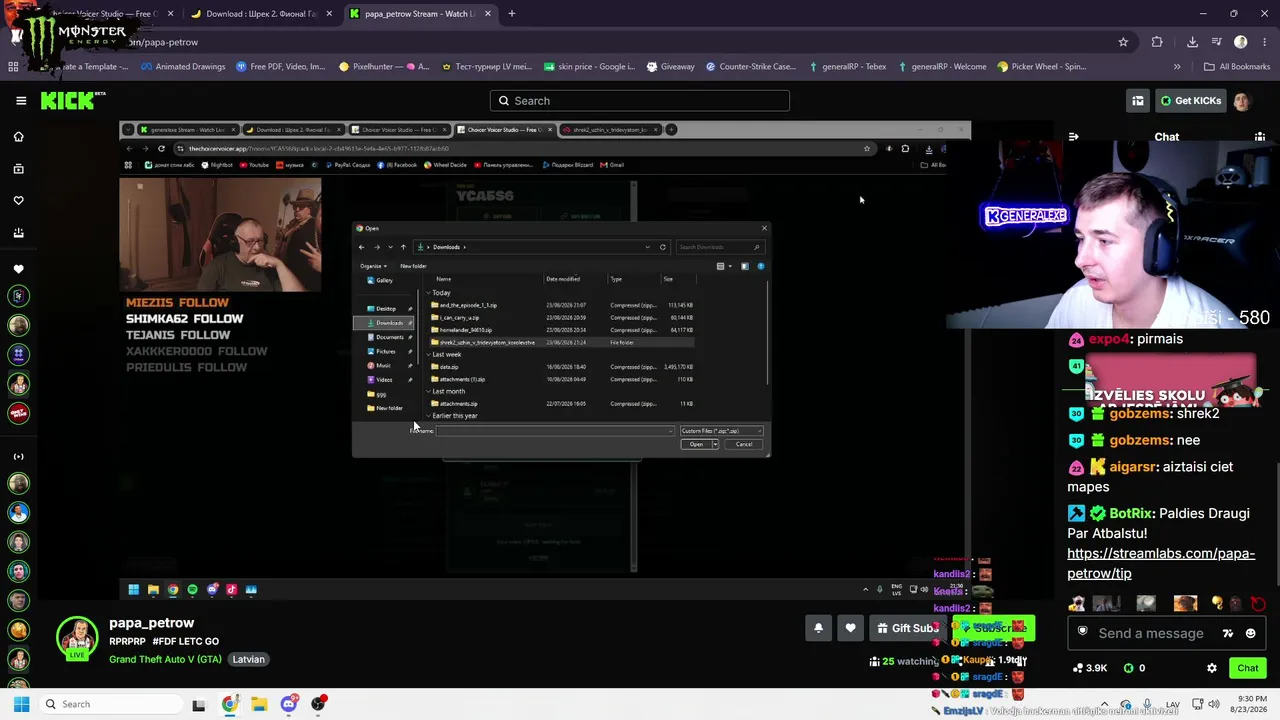Click the Gift Subs button

pyautogui.click(x=908, y=628)
